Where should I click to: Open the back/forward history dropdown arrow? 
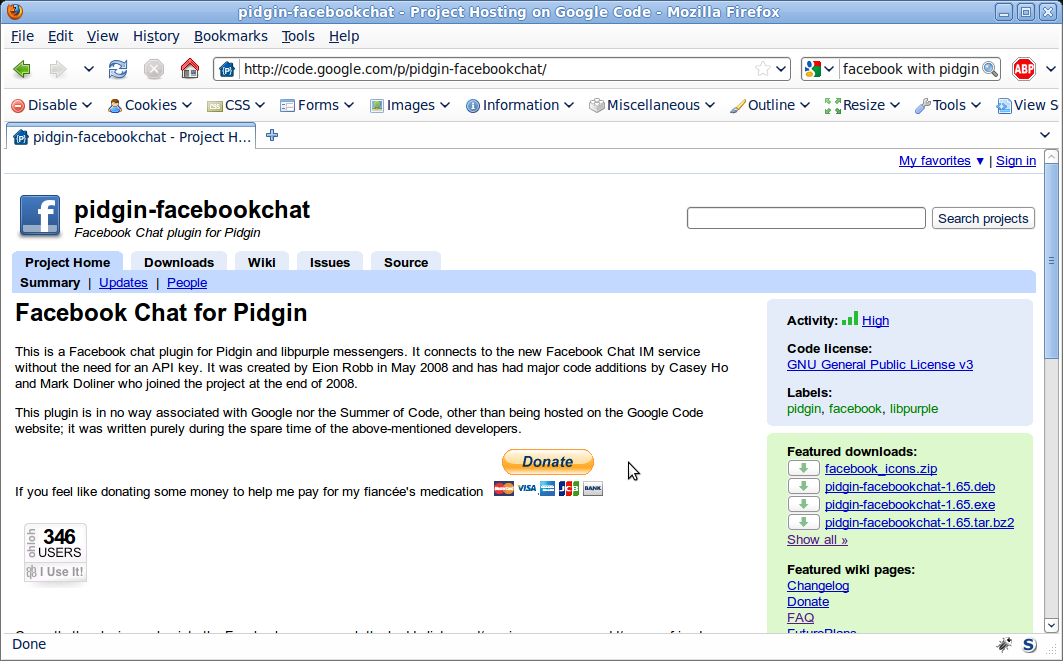tap(88, 68)
